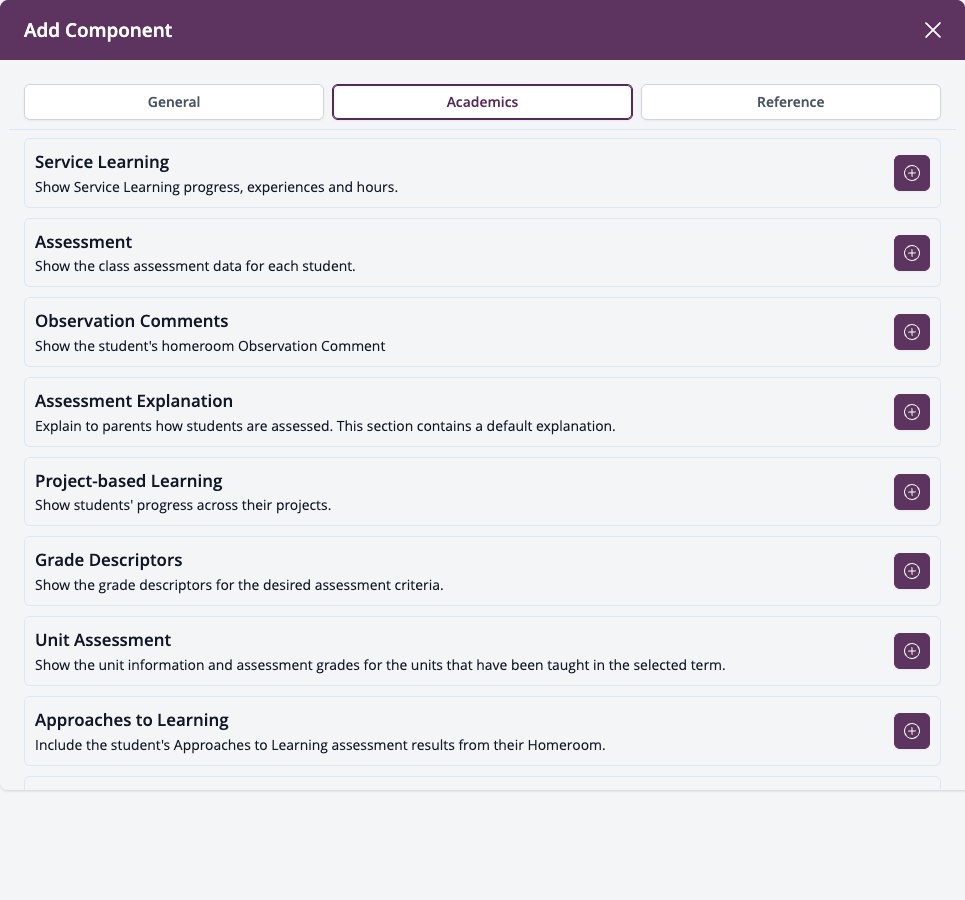This screenshot has height=900, width=965.
Task: Add the Project-based Learning component
Action: click(911, 492)
